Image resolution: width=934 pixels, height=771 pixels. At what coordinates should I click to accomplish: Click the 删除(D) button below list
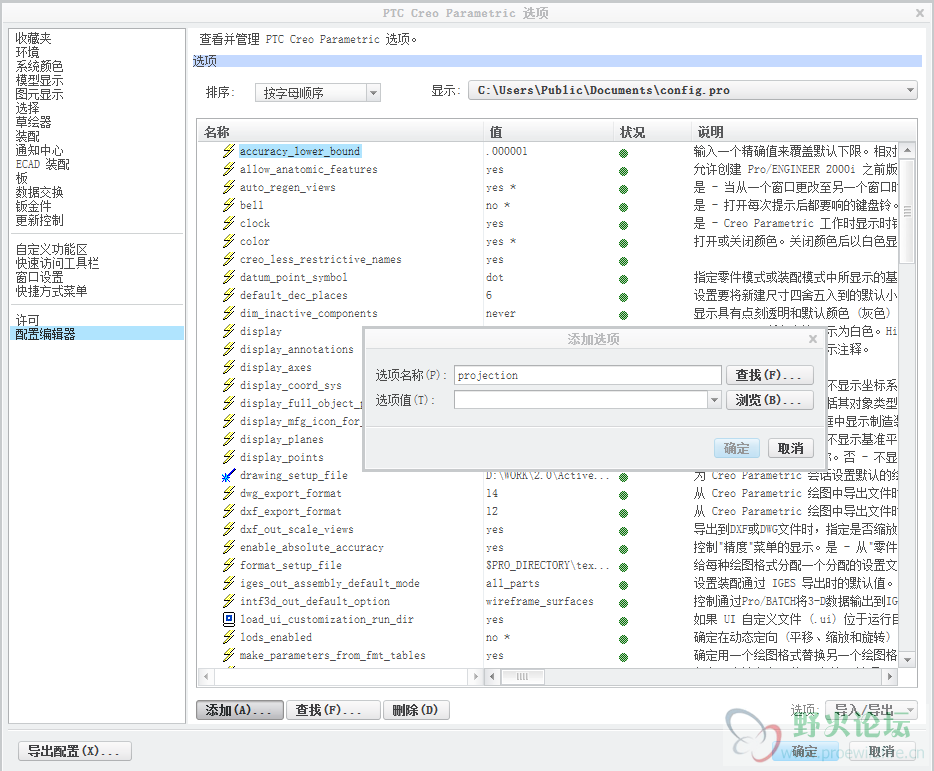pos(416,710)
